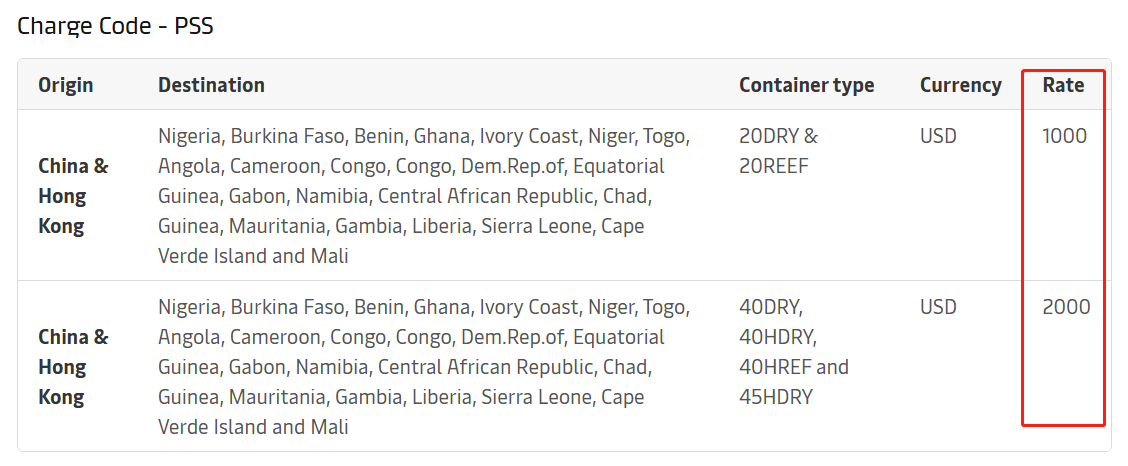Click USD in the first row
This screenshot has height=466, width=1128.
938,136
